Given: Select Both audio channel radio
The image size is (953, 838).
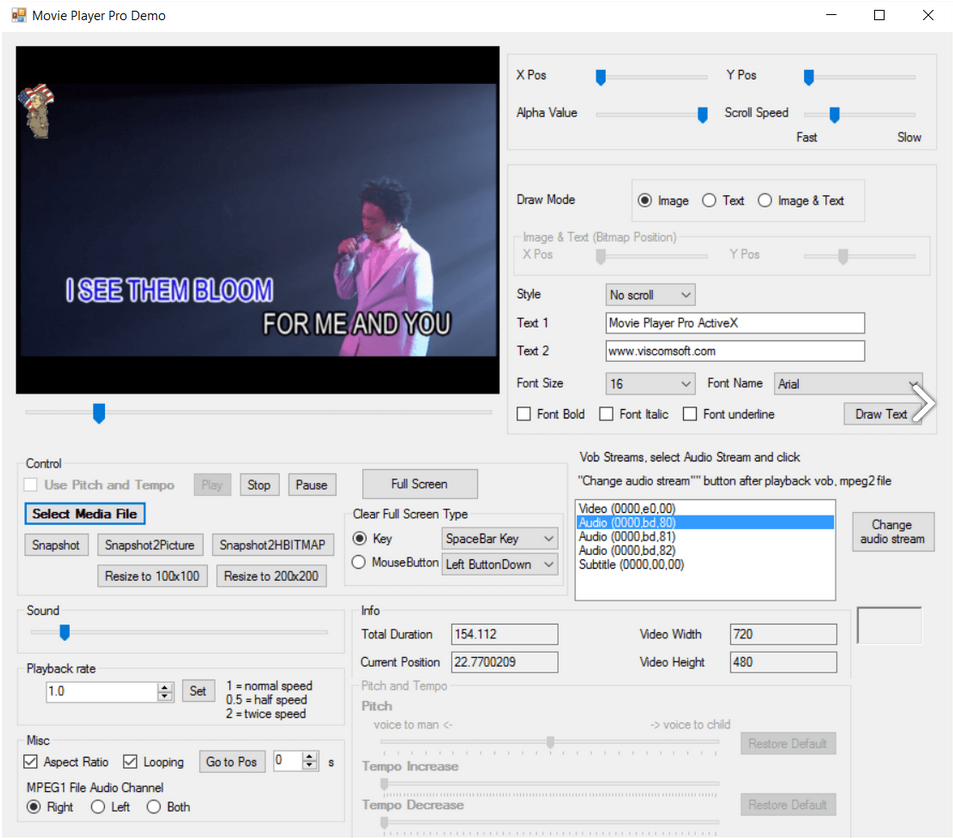Looking at the screenshot, I should 153,806.
